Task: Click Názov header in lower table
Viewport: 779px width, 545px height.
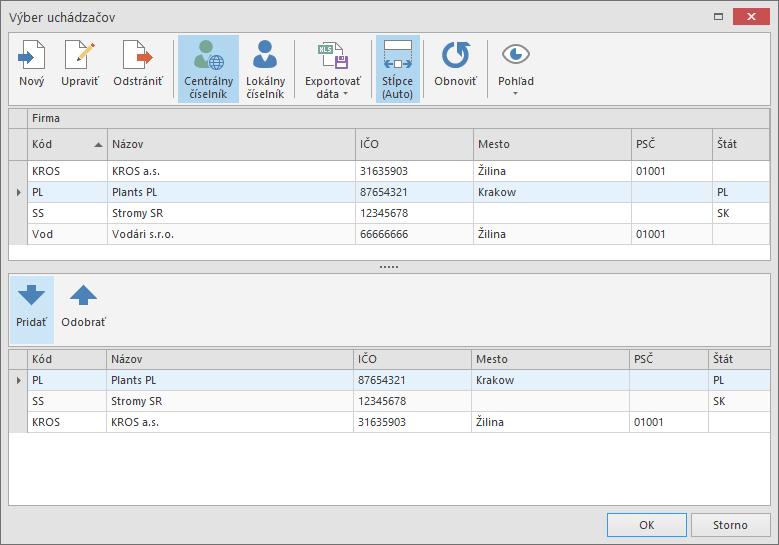Action: 230,359
